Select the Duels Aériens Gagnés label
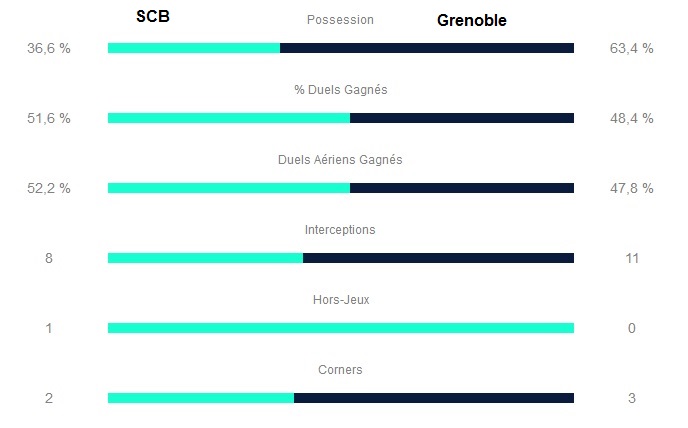 340,160
